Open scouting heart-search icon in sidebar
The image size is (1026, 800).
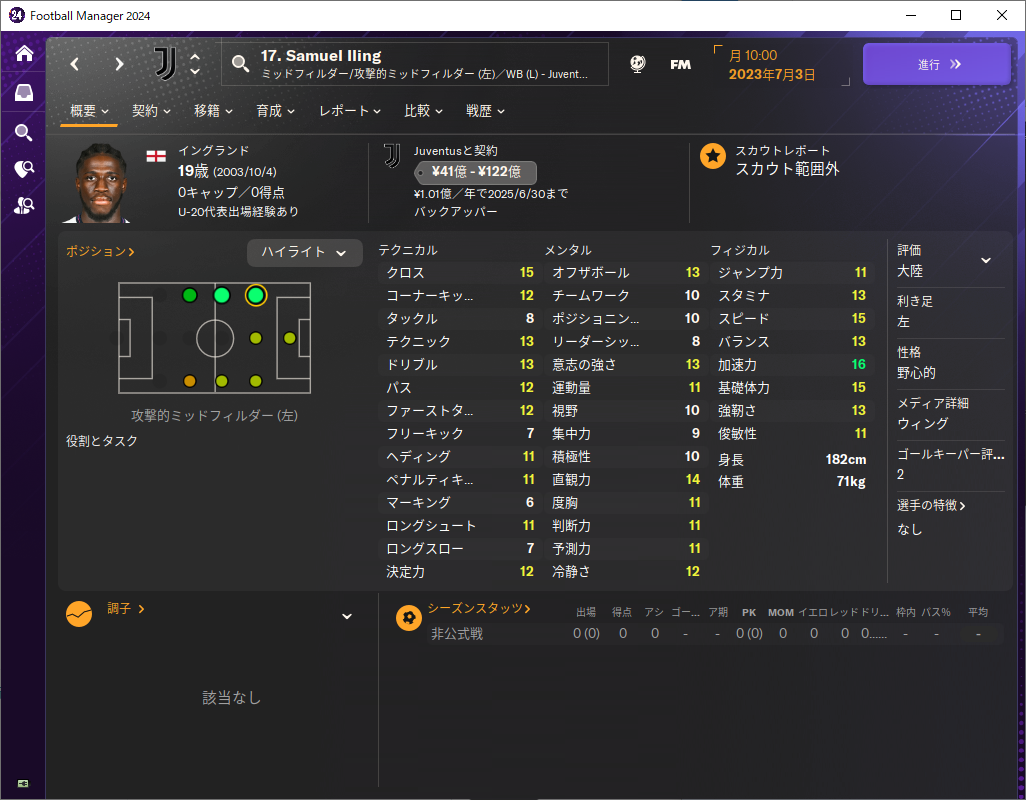point(24,169)
